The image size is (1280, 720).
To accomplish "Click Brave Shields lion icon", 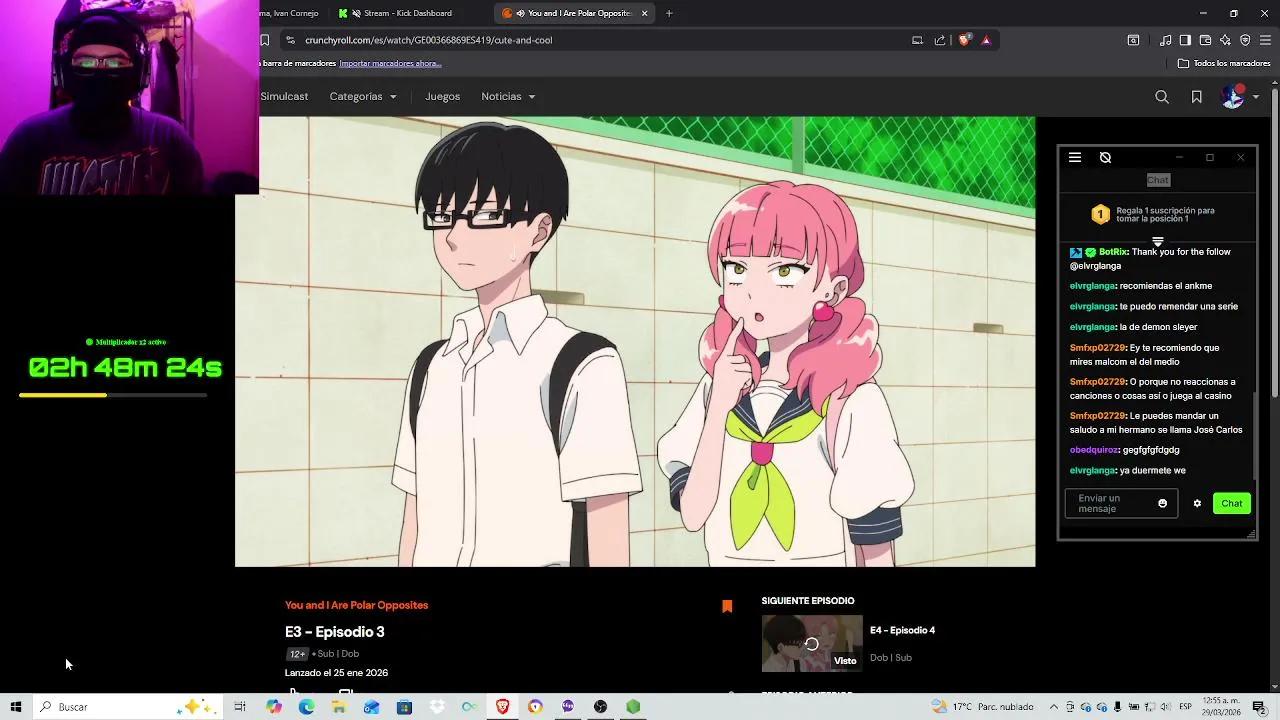I will [964, 40].
